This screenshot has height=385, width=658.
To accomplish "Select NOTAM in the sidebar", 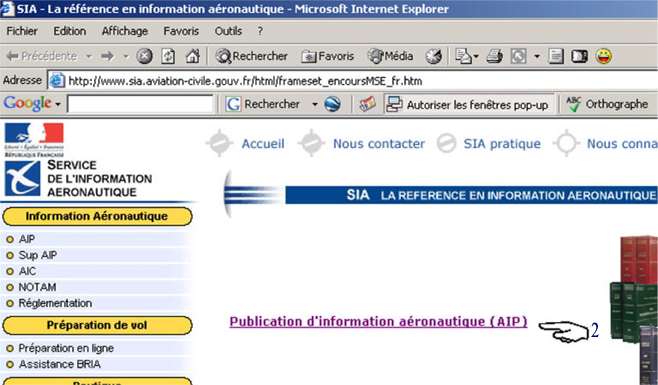I will click(x=37, y=287).
